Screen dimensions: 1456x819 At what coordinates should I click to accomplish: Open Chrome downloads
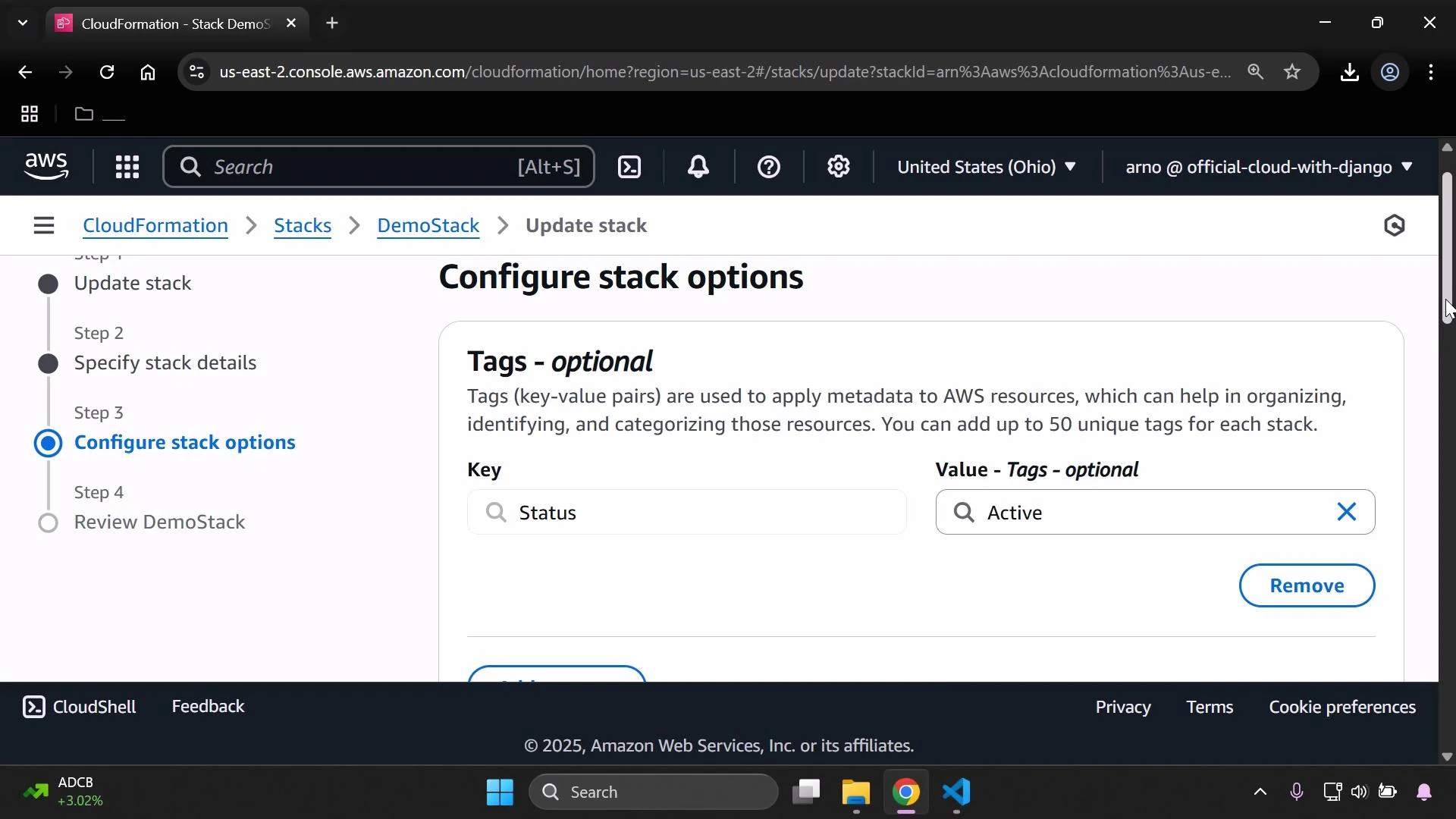[x=1349, y=72]
